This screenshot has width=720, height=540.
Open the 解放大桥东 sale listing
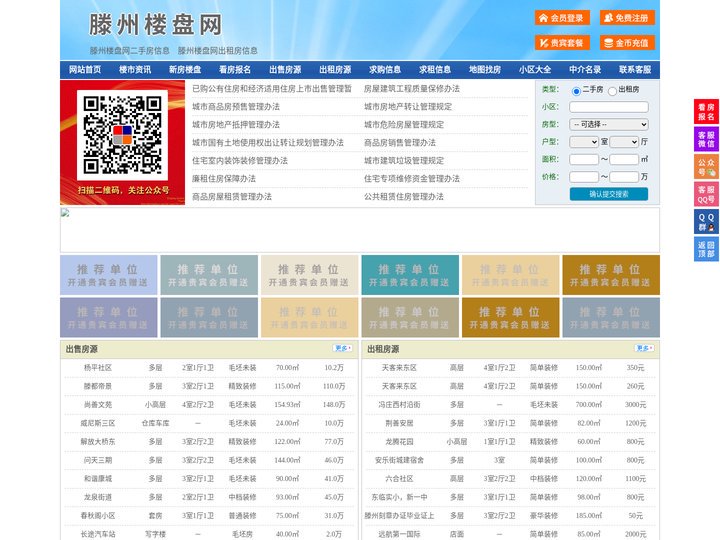98,442
